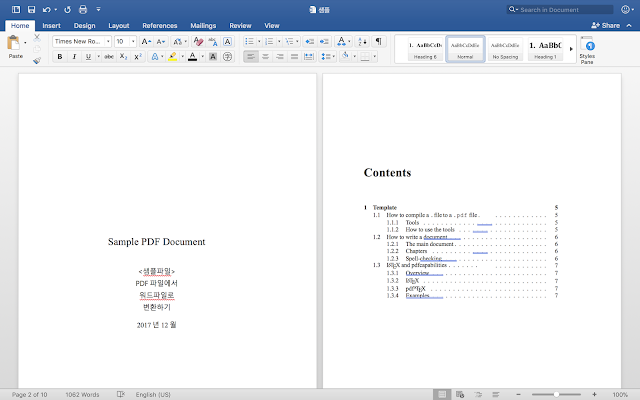Open the numbered list dropdown arrow
Viewport: 640px width, 400px height.
point(279,42)
